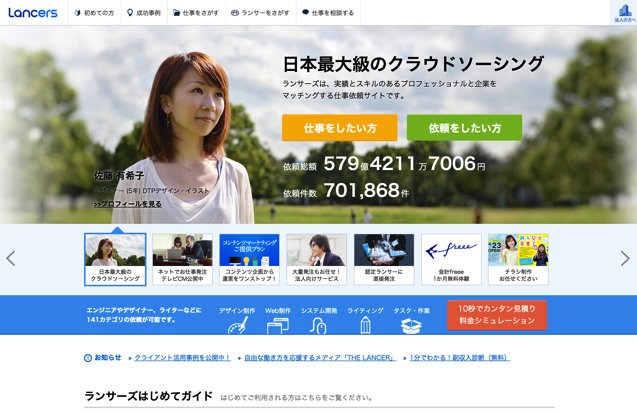Click the Lancers logo
This screenshot has width=637, height=414.
pos(33,13)
